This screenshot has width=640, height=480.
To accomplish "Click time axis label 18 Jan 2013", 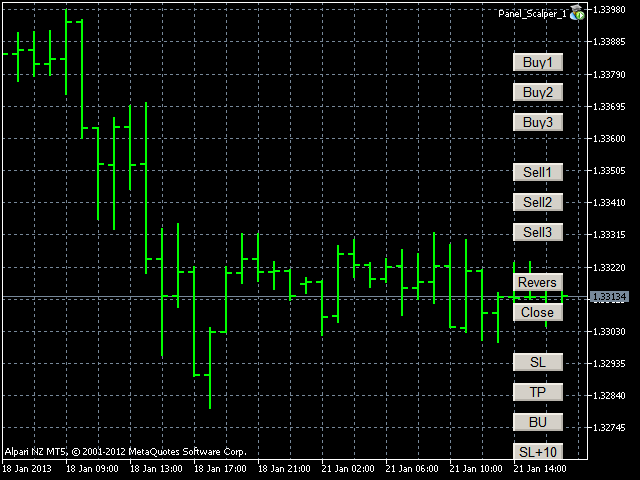I will click(x=27, y=469).
